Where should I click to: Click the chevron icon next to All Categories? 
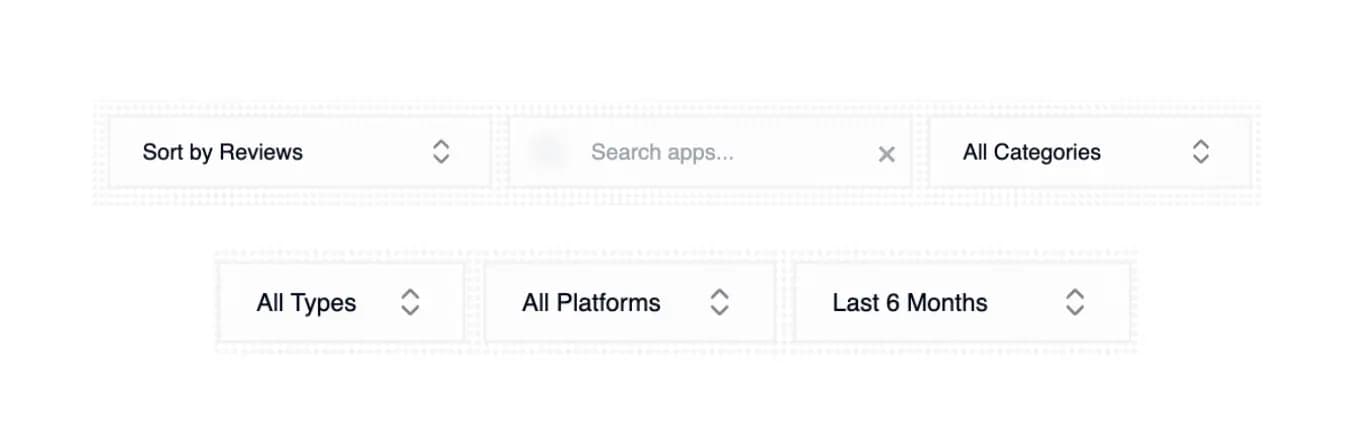coord(1201,152)
